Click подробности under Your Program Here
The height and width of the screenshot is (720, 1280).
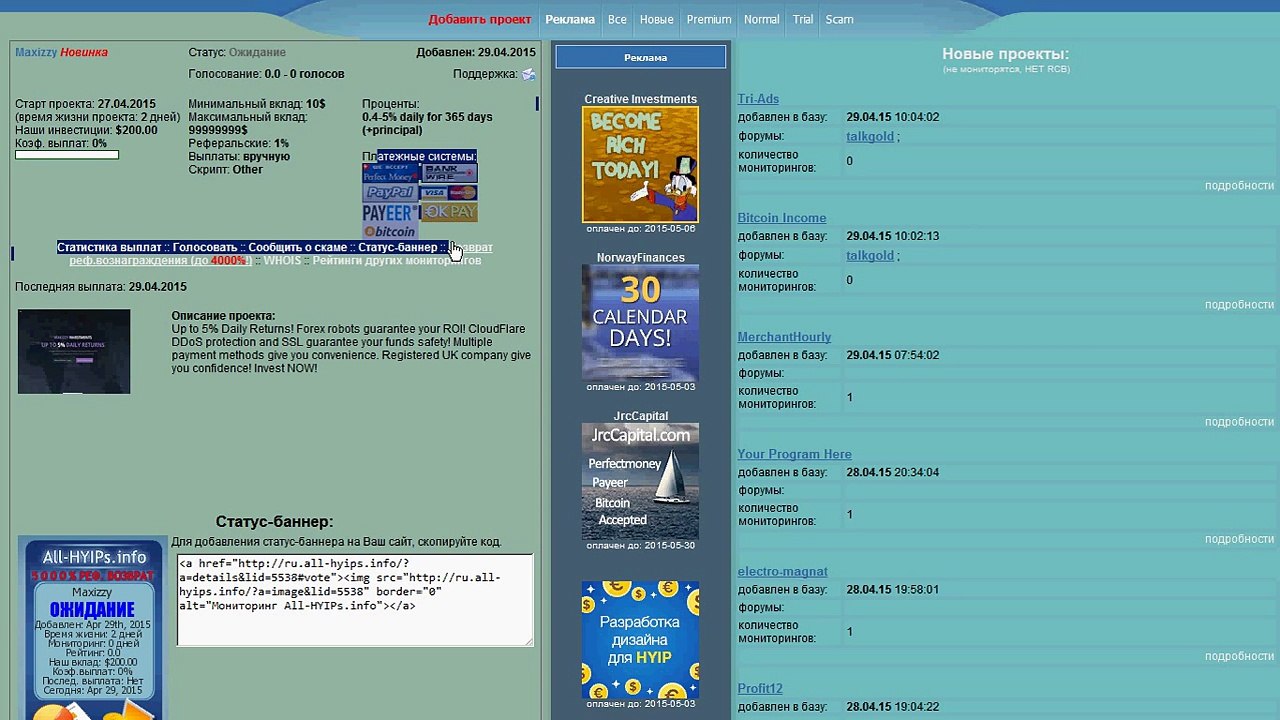1239,539
